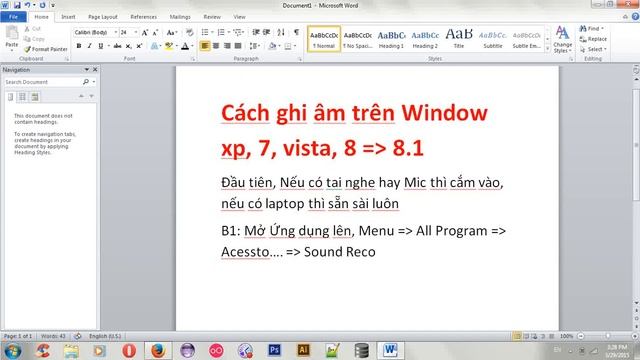Open the Change Styles menu
The width and height of the screenshot is (640, 360).
tap(562, 40)
